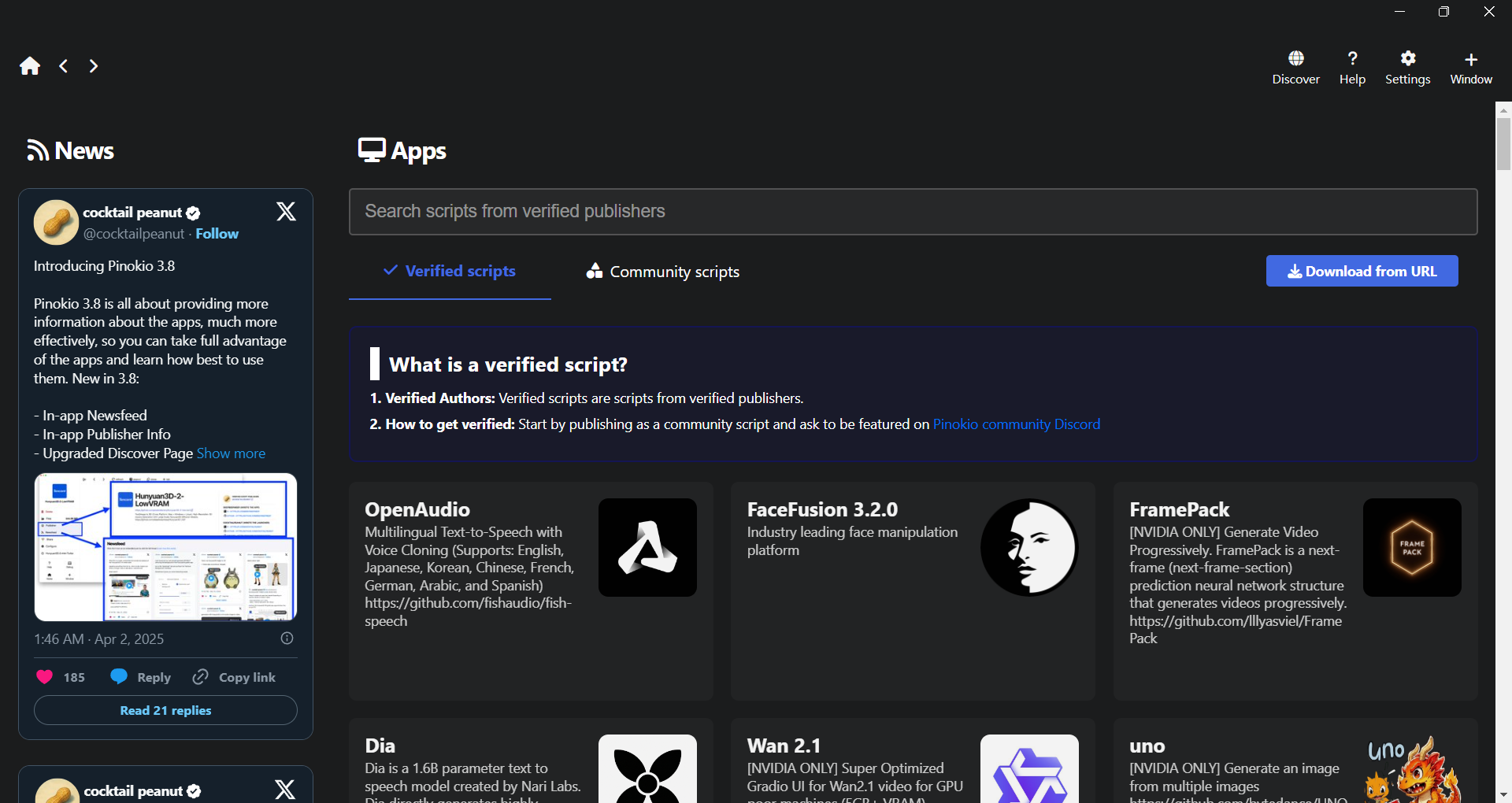The image size is (1512, 803).
Task: Expand thread via Read 21 replies
Action: [x=165, y=710]
